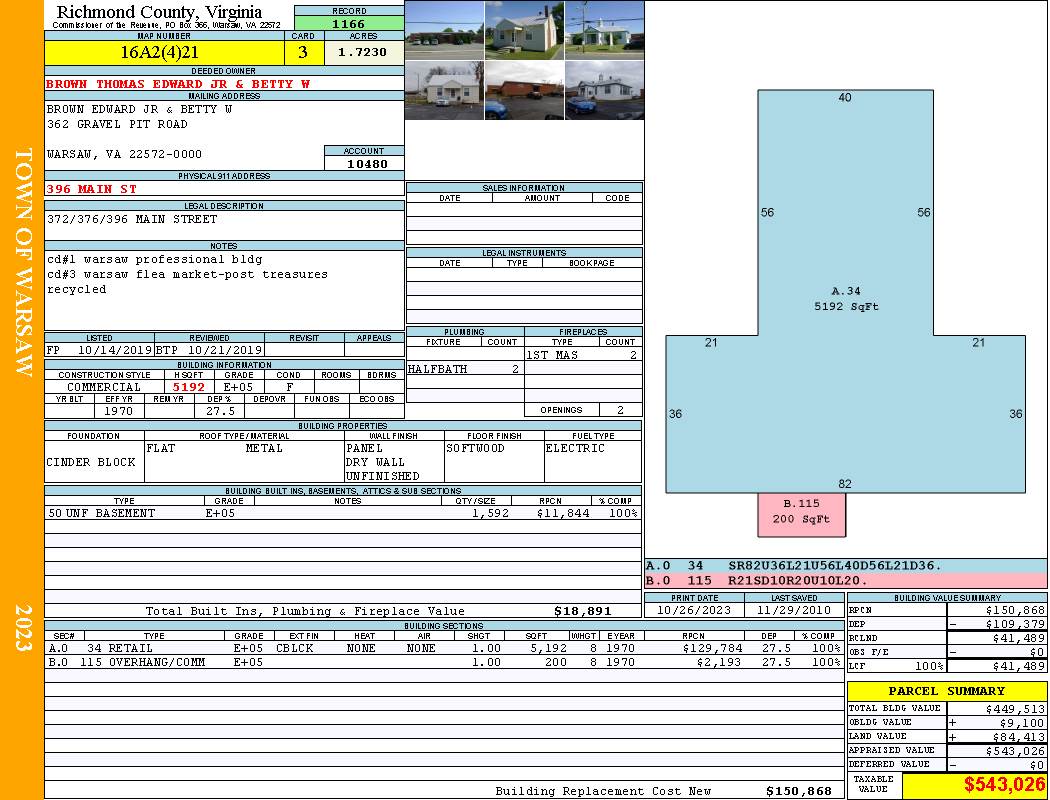Image resolution: width=1050 pixels, height=800 pixels.
Task: Open the top-right photo with utility pole
Action: pos(604,30)
